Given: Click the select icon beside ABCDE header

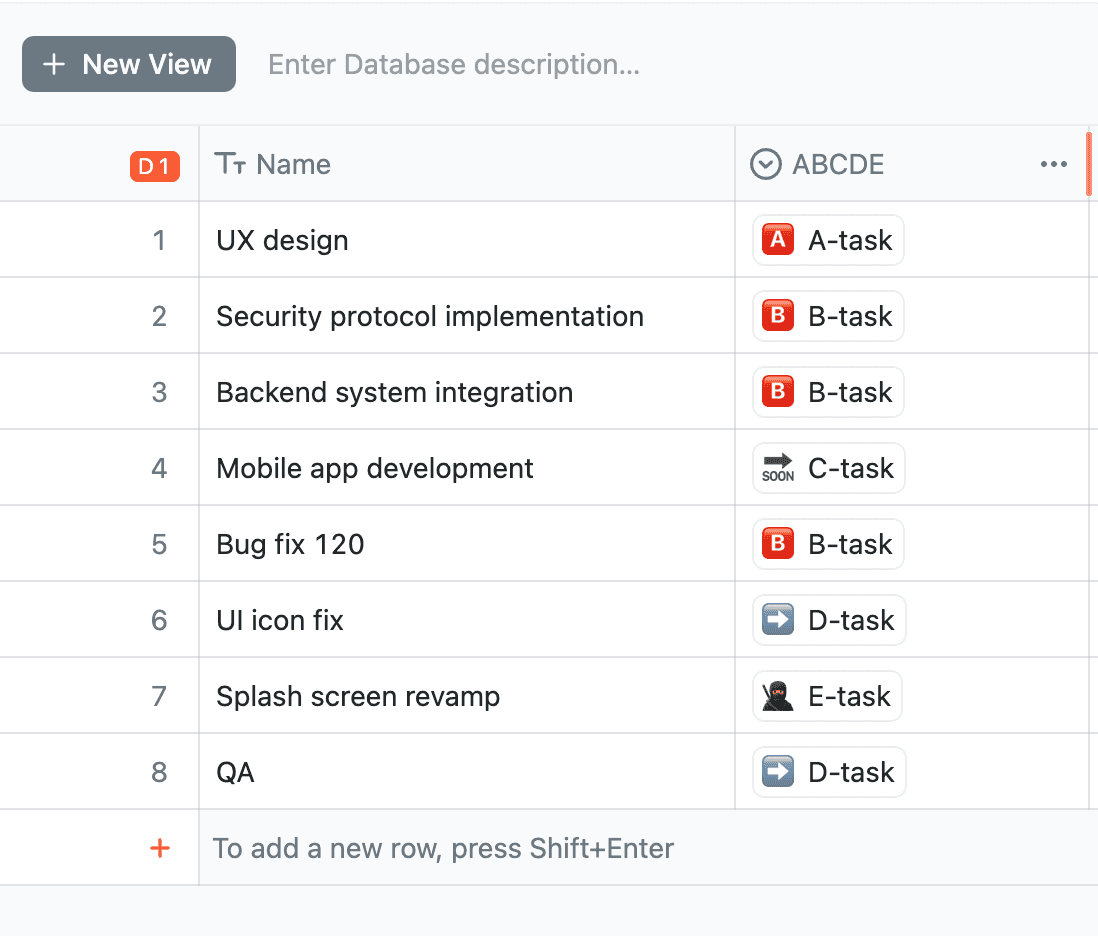Looking at the screenshot, I should tap(765, 165).
